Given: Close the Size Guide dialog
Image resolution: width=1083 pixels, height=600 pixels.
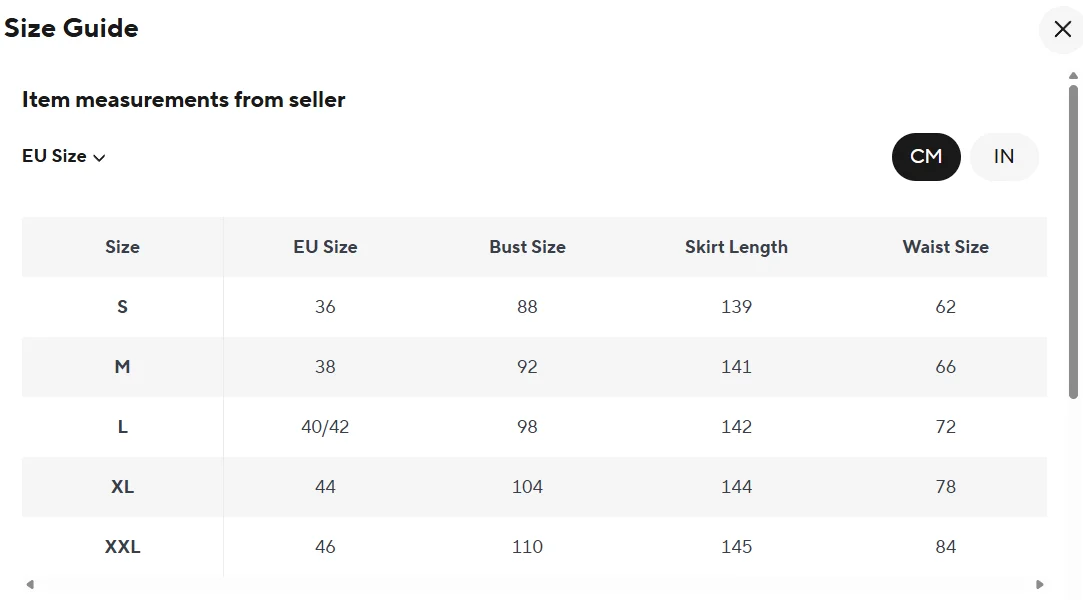Looking at the screenshot, I should 1062,30.
